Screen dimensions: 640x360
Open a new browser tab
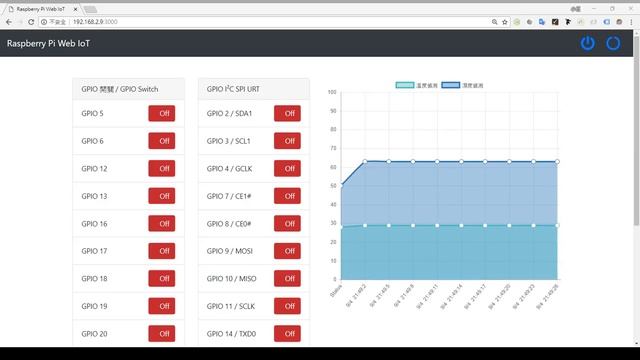[x=90, y=9]
